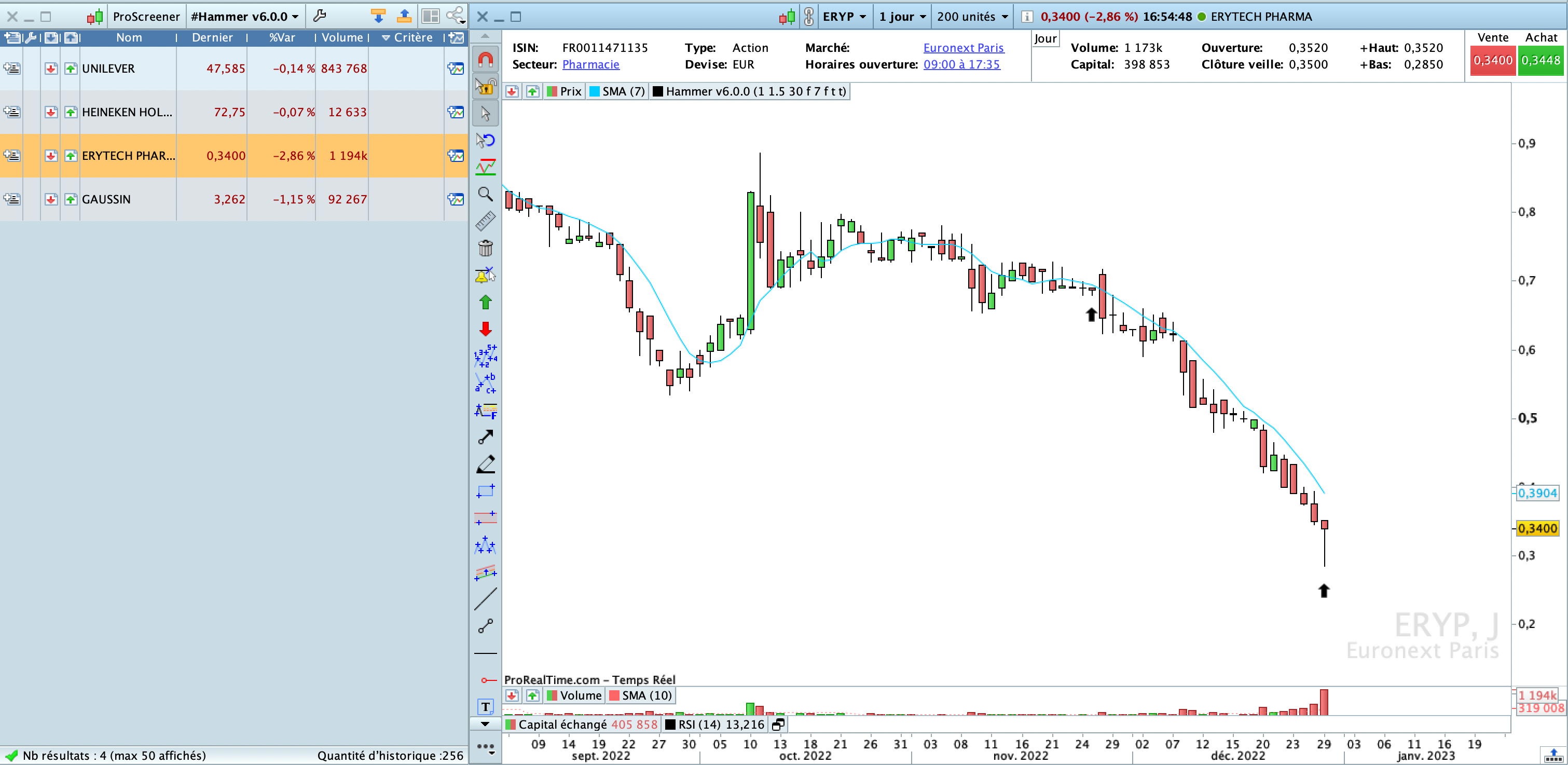
Task: Select the rectangle drawing tool
Action: (x=485, y=491)
